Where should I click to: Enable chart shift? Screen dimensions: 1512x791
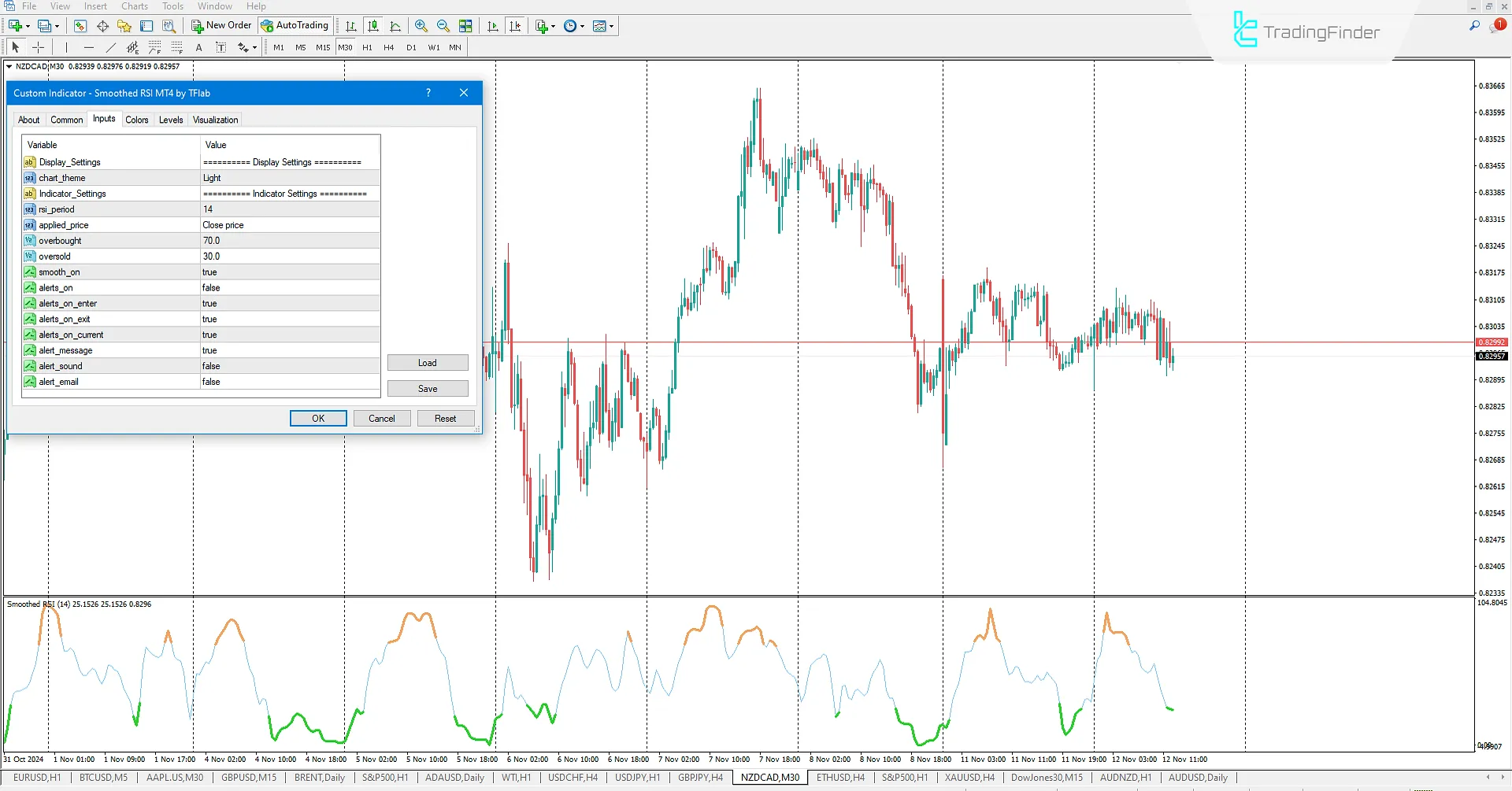pyautogui.click(x=516, y=25)
